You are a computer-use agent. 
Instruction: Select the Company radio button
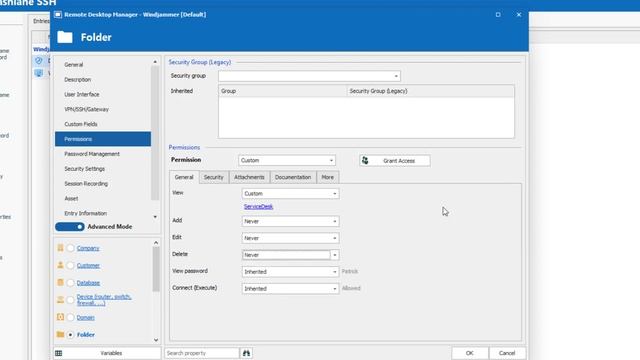(x=71, y=248)
